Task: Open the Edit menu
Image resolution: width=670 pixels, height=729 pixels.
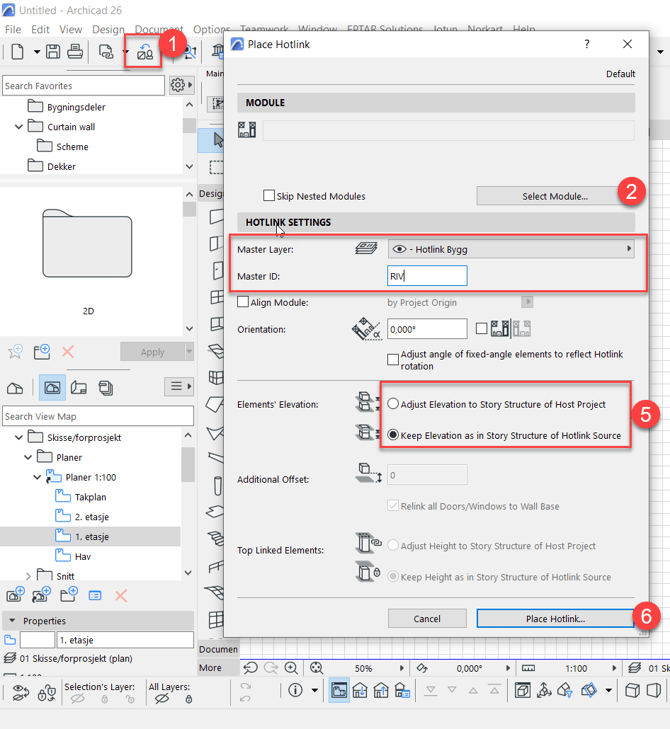Action: click(40, 29)
